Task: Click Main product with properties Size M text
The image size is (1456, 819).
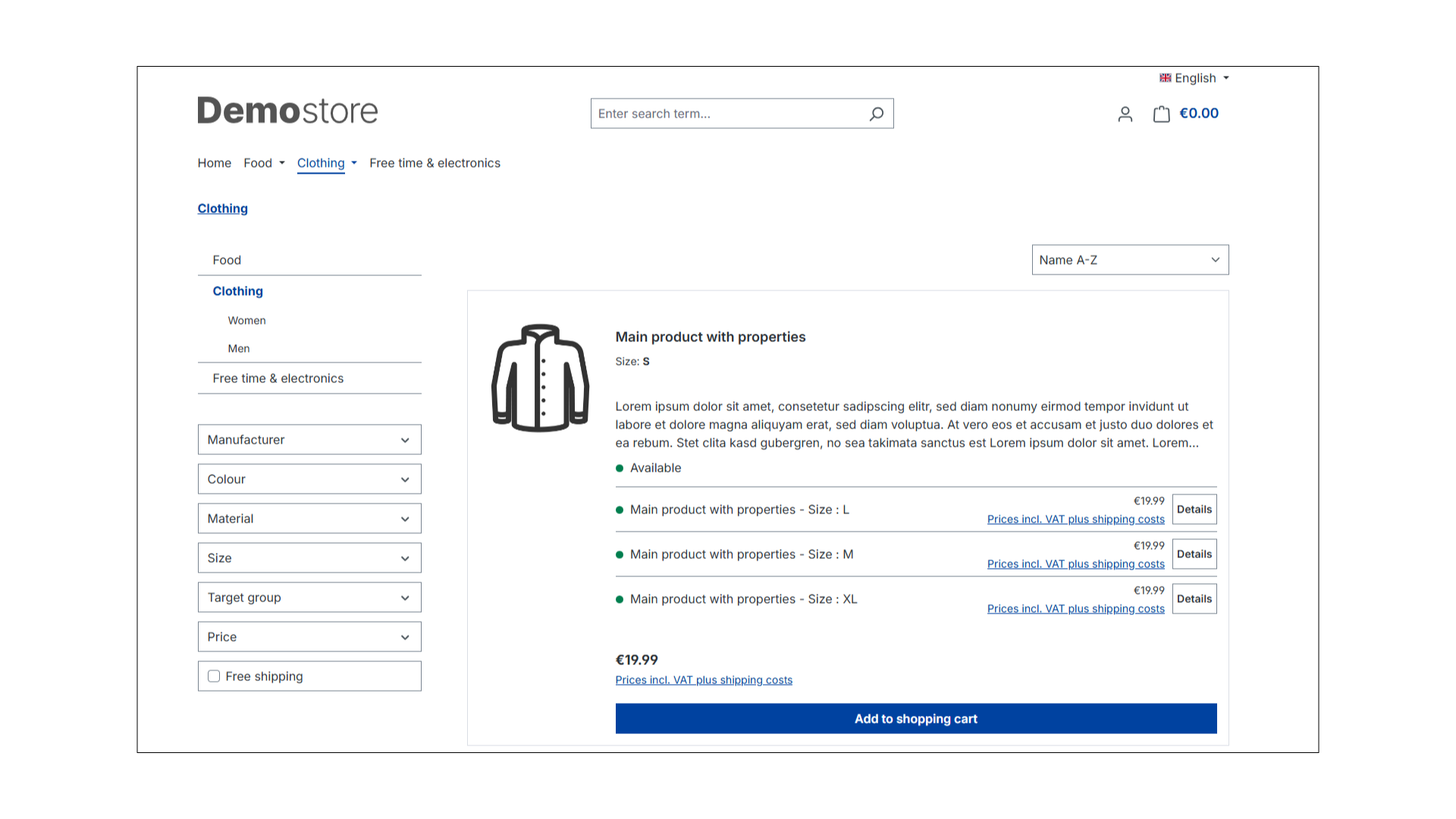Action: (x=742, y=554)
